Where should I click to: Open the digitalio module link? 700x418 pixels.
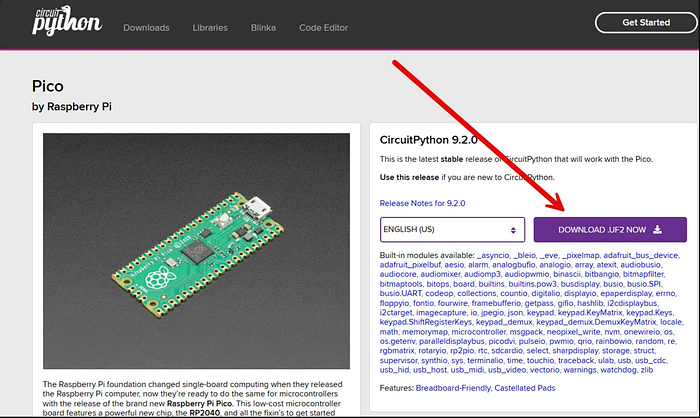546,293
